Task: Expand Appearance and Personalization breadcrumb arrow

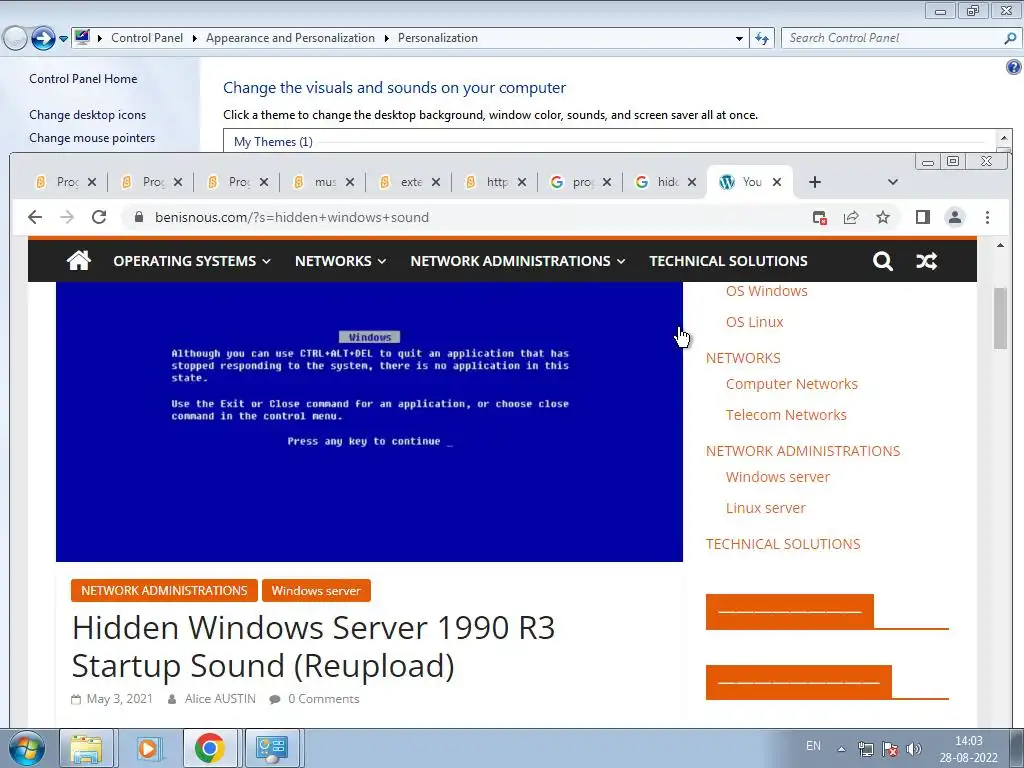Action: pyautogui.click(x=387, y=39)
